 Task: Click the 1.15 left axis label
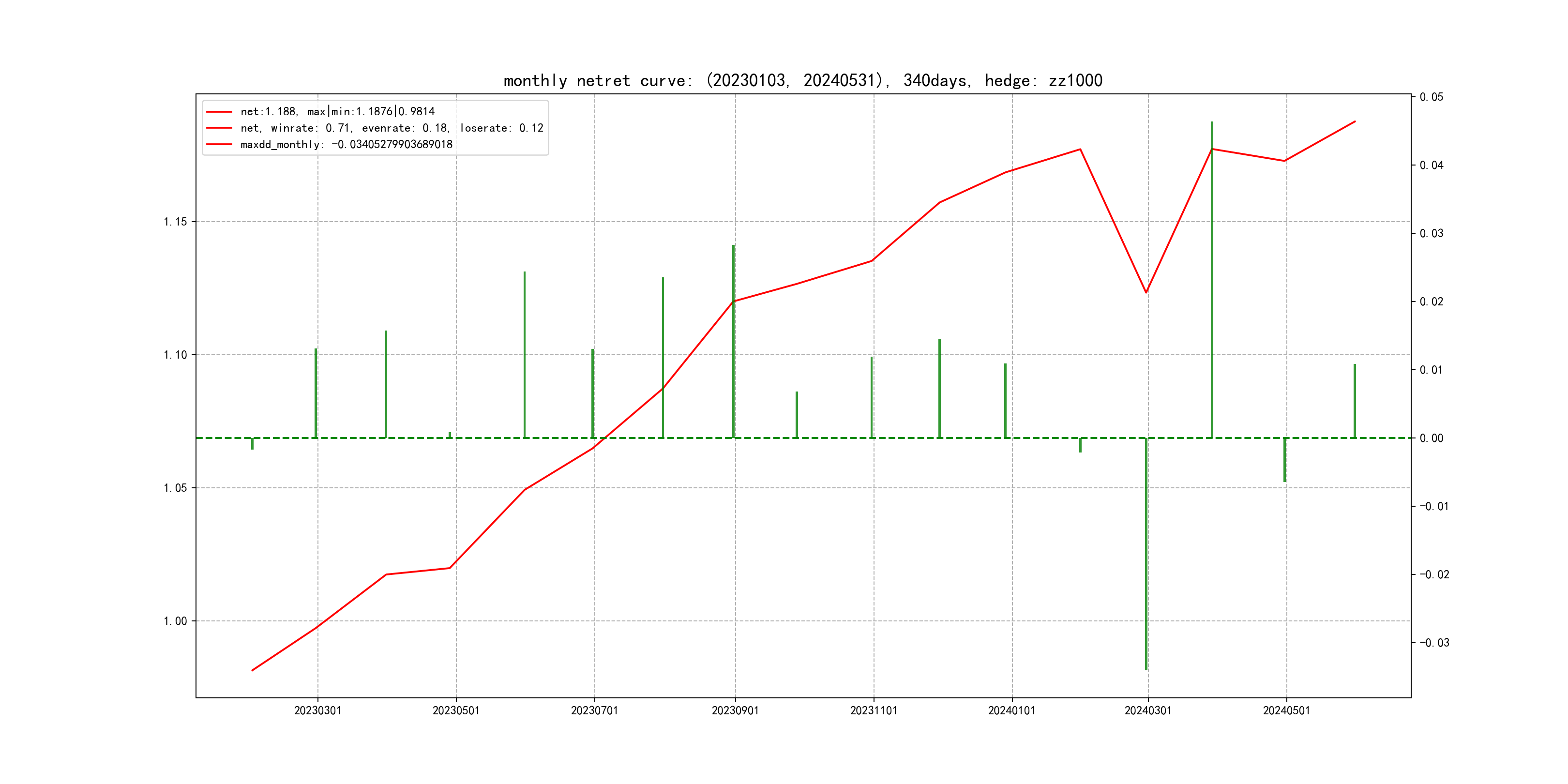175,222
